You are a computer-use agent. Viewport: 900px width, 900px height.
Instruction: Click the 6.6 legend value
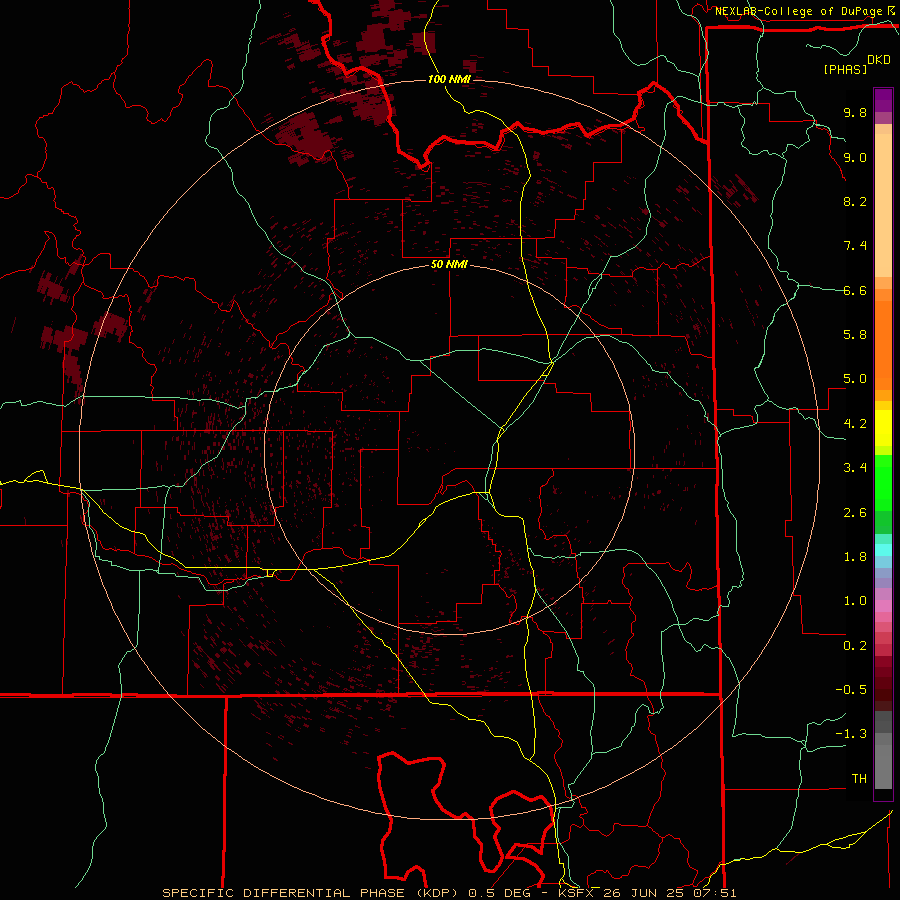click(855, 291)
